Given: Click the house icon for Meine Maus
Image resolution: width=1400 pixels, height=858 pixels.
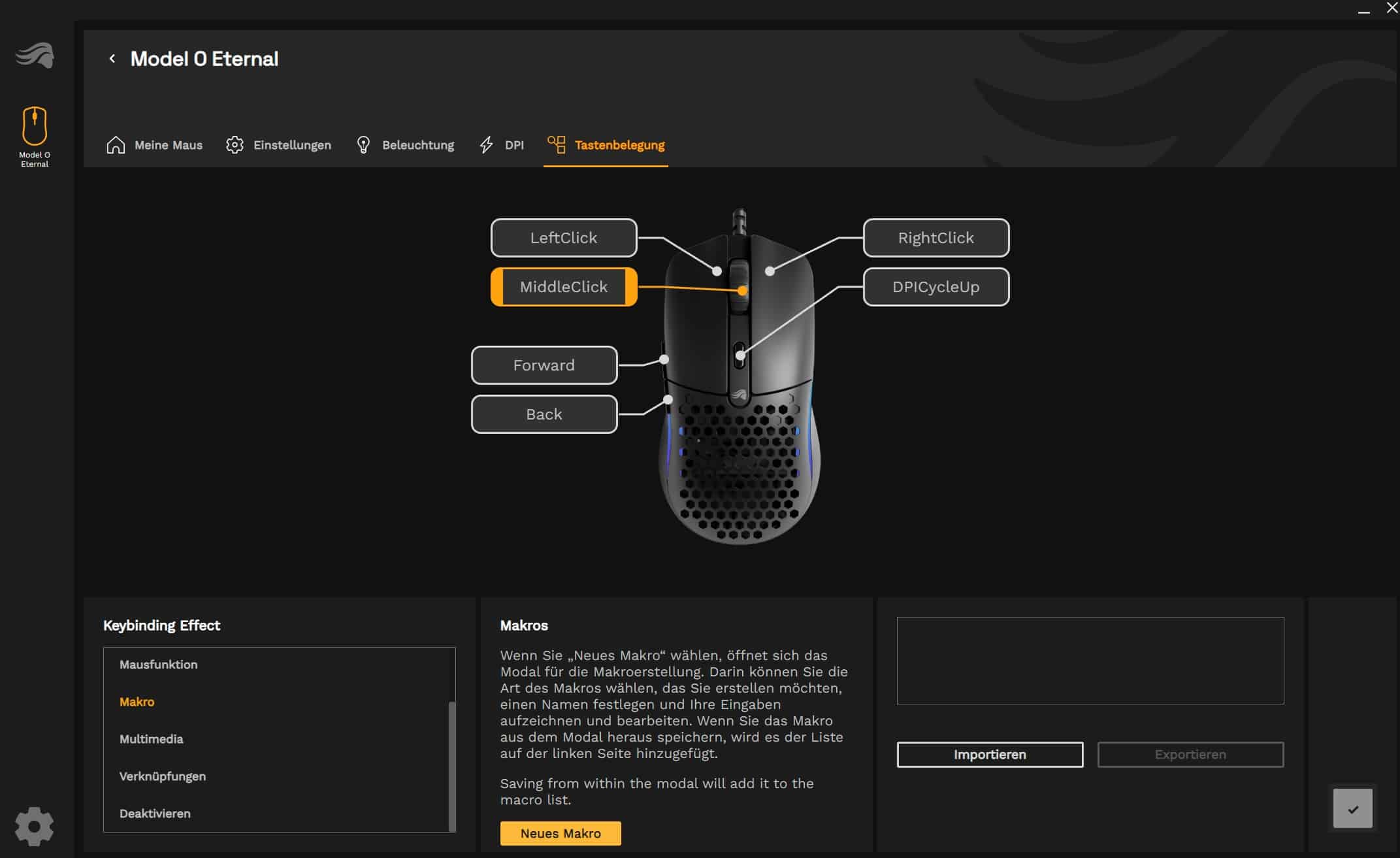Looking at the screenshot, I should 116,145.
